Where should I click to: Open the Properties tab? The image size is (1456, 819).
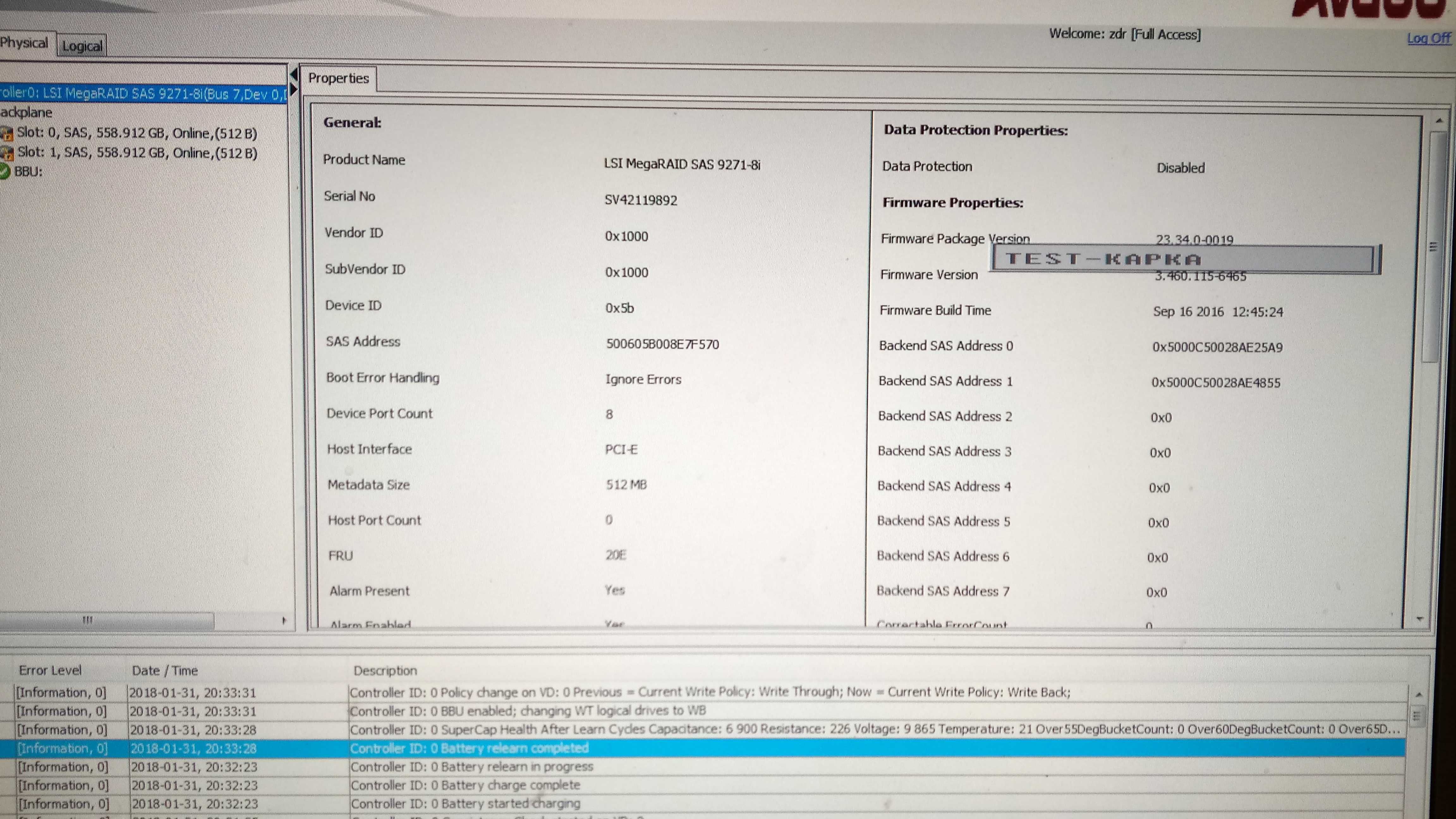(x=339, y=79)
